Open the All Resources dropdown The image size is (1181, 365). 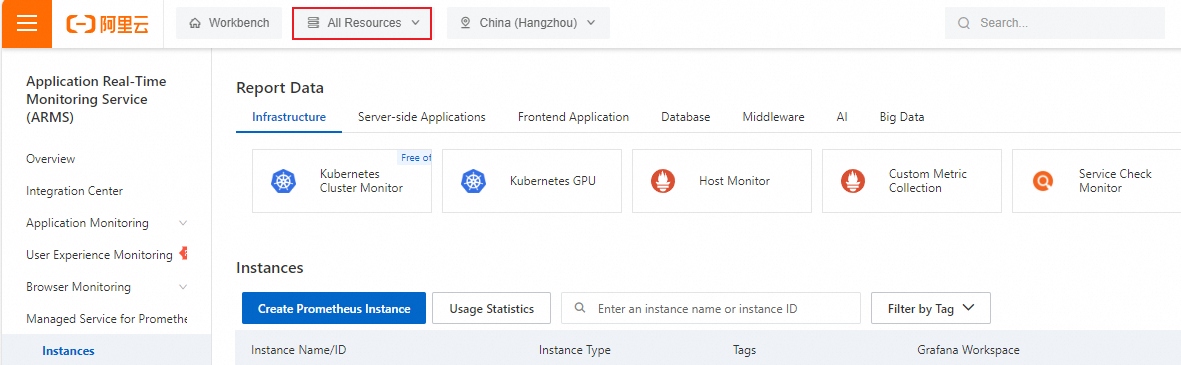click(362, 23)
